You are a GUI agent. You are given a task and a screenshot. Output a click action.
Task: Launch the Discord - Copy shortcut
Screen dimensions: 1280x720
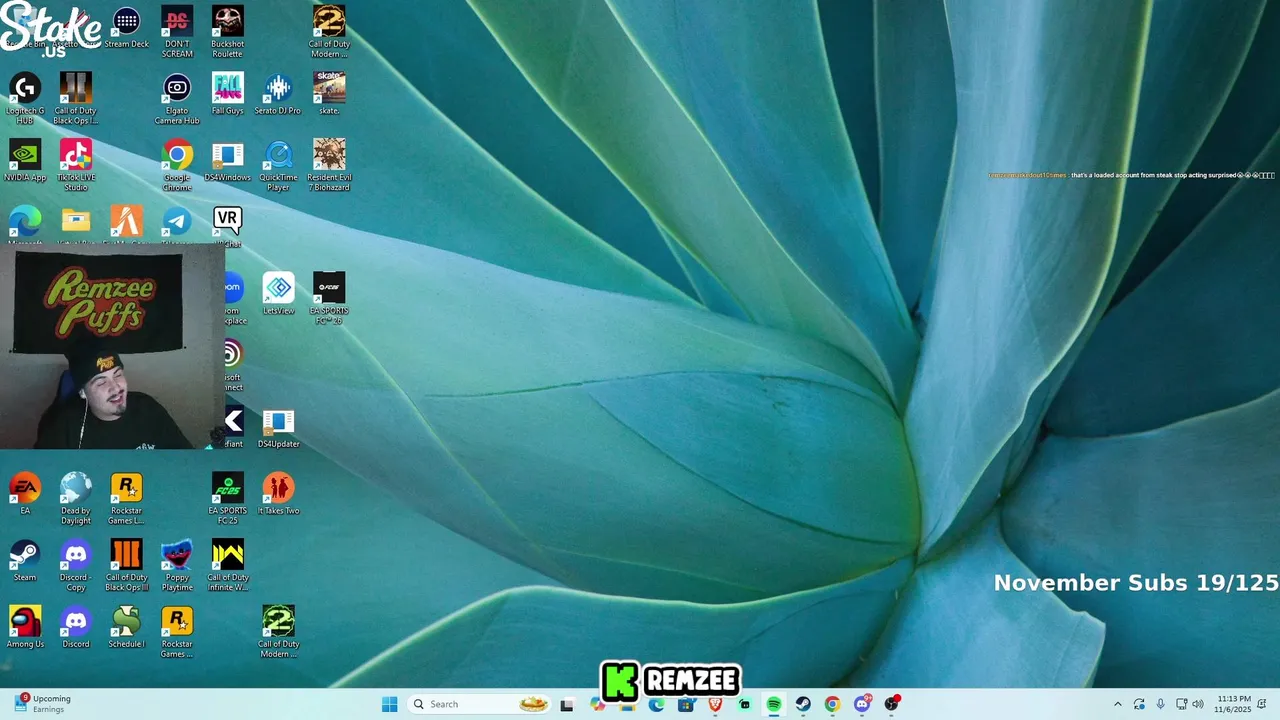tap(76, 566)
